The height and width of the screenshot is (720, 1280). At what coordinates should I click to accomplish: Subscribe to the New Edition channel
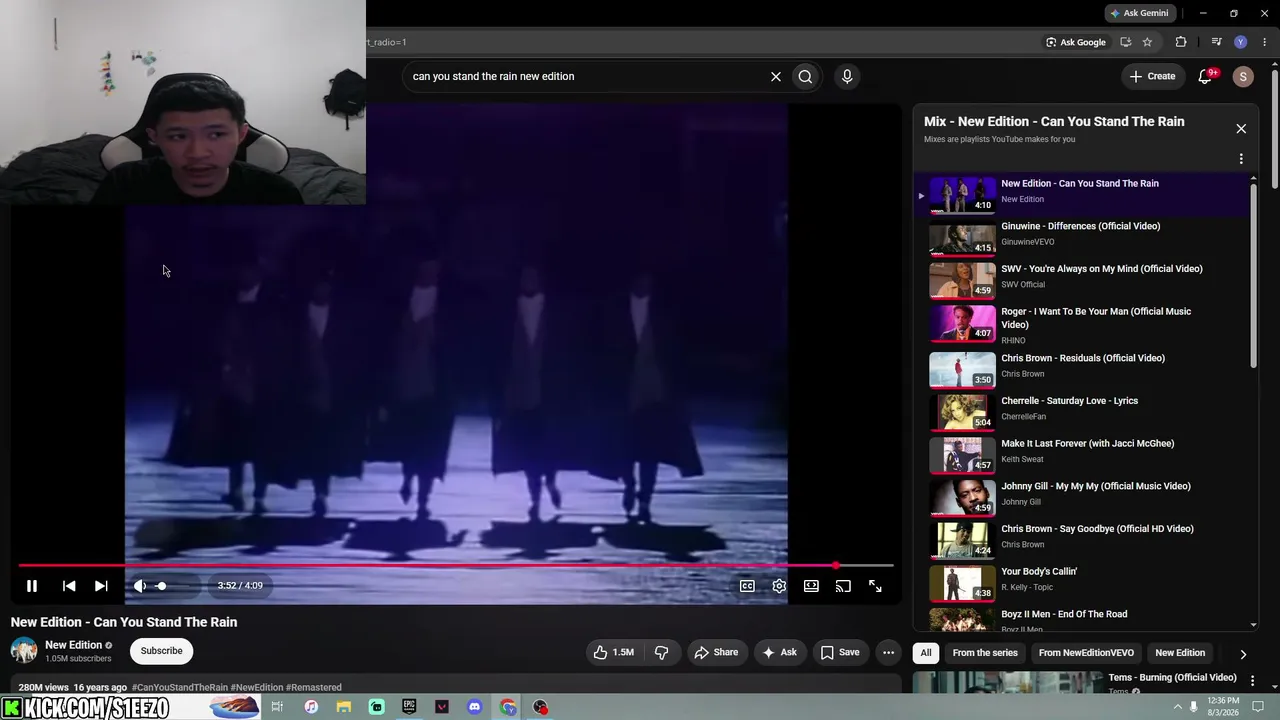pyautogui.click(x=161, y=651)
